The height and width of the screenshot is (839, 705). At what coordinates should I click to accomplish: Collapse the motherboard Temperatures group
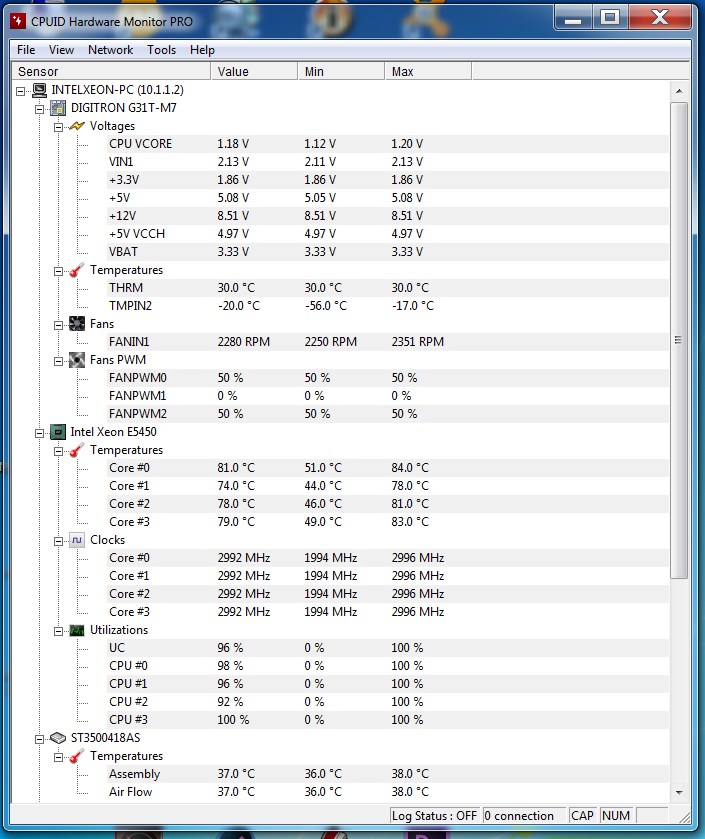(x=58, y=271)
